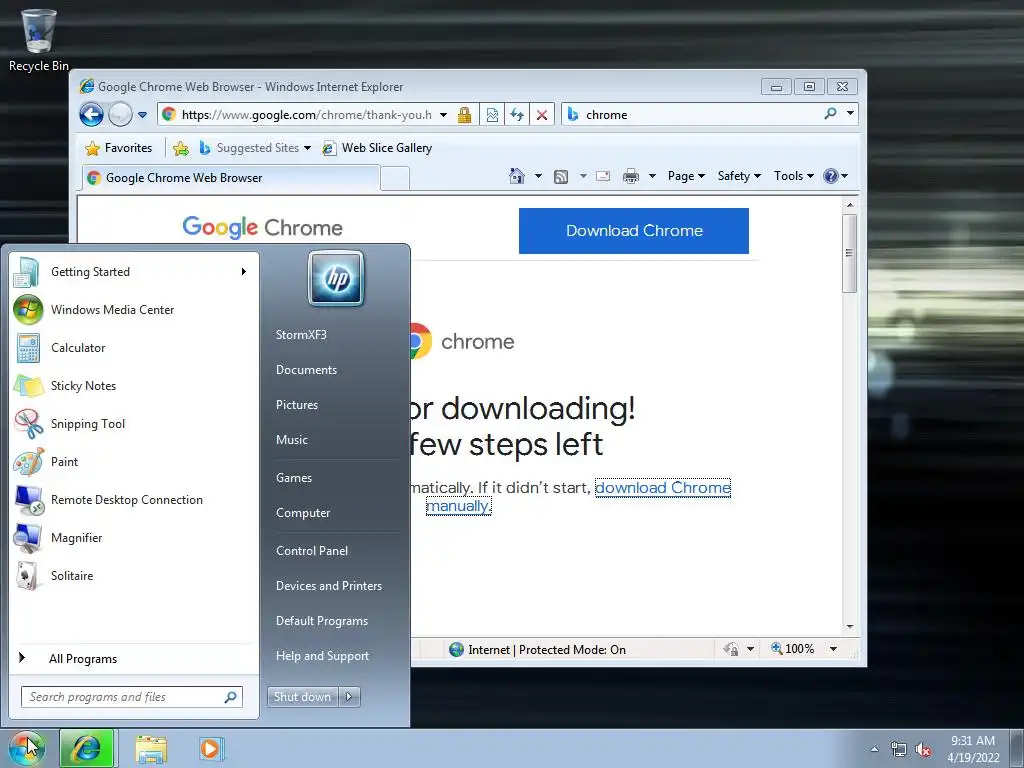This screenshot has height=768, width=1024.
Task: Expand the Home button dropdown arrow
Action: pyautogui.click(x=538, y=176)
